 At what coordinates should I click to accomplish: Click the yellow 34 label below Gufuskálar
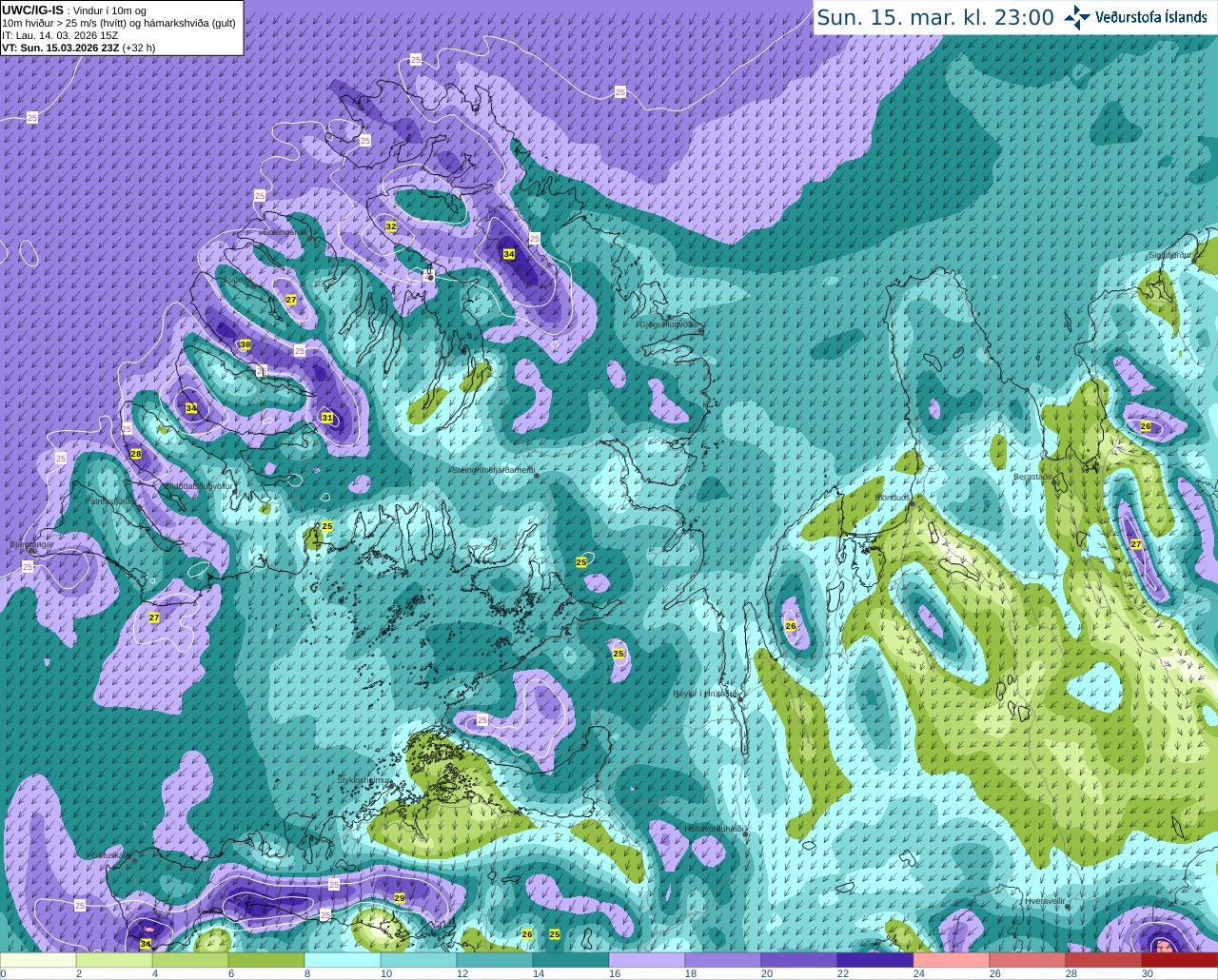coord(146,944)
